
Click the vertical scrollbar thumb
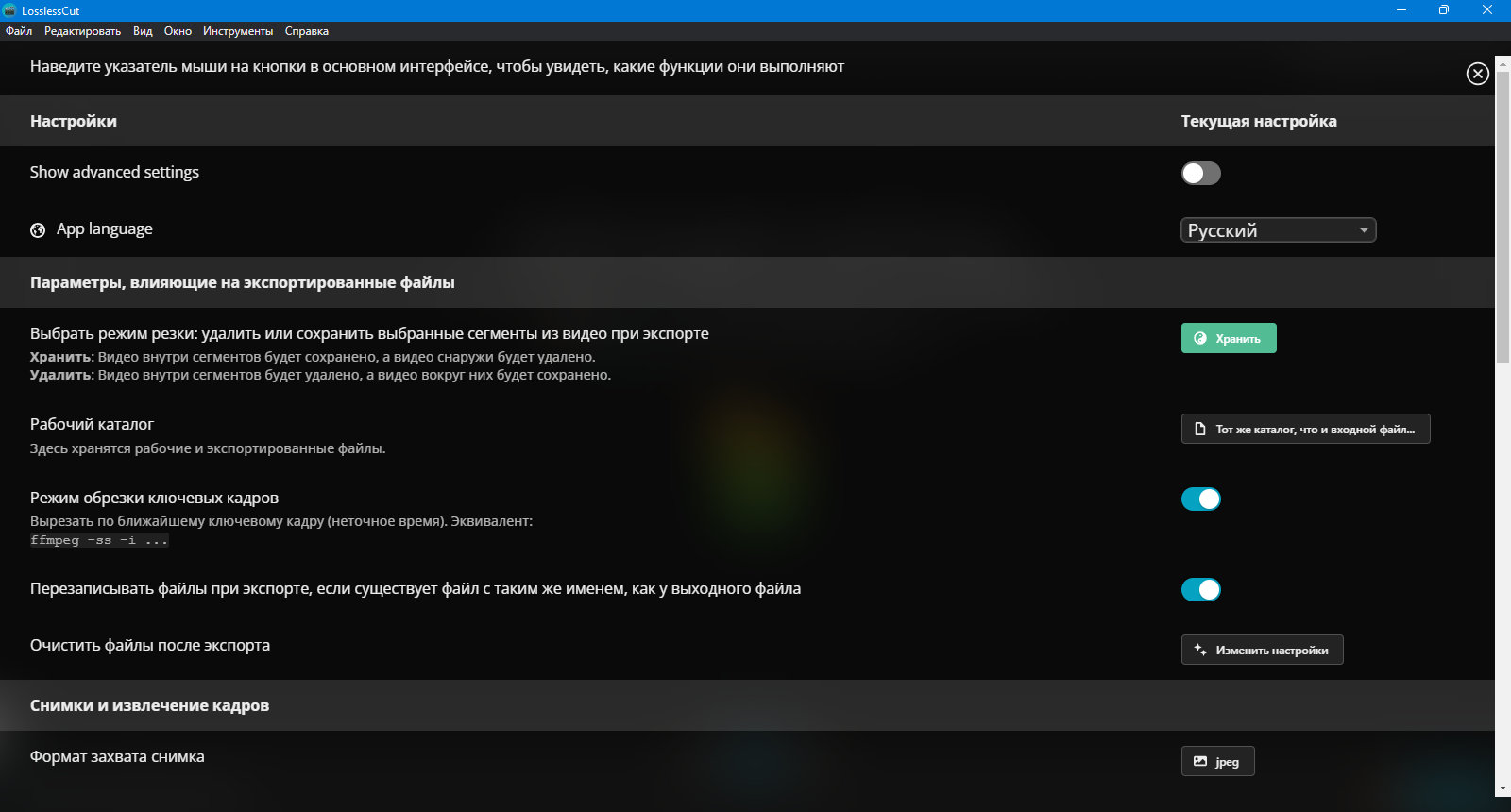coord(1503,217)
